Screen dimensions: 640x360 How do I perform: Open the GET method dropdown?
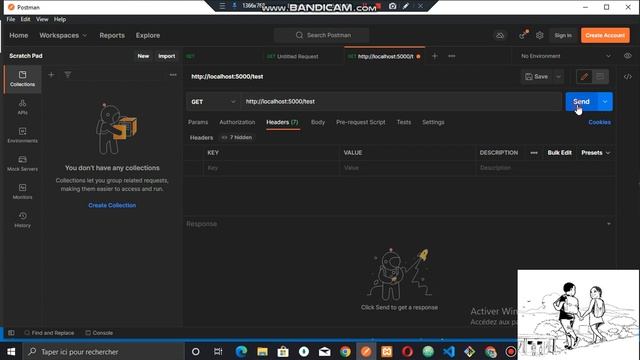coord(213,102)
